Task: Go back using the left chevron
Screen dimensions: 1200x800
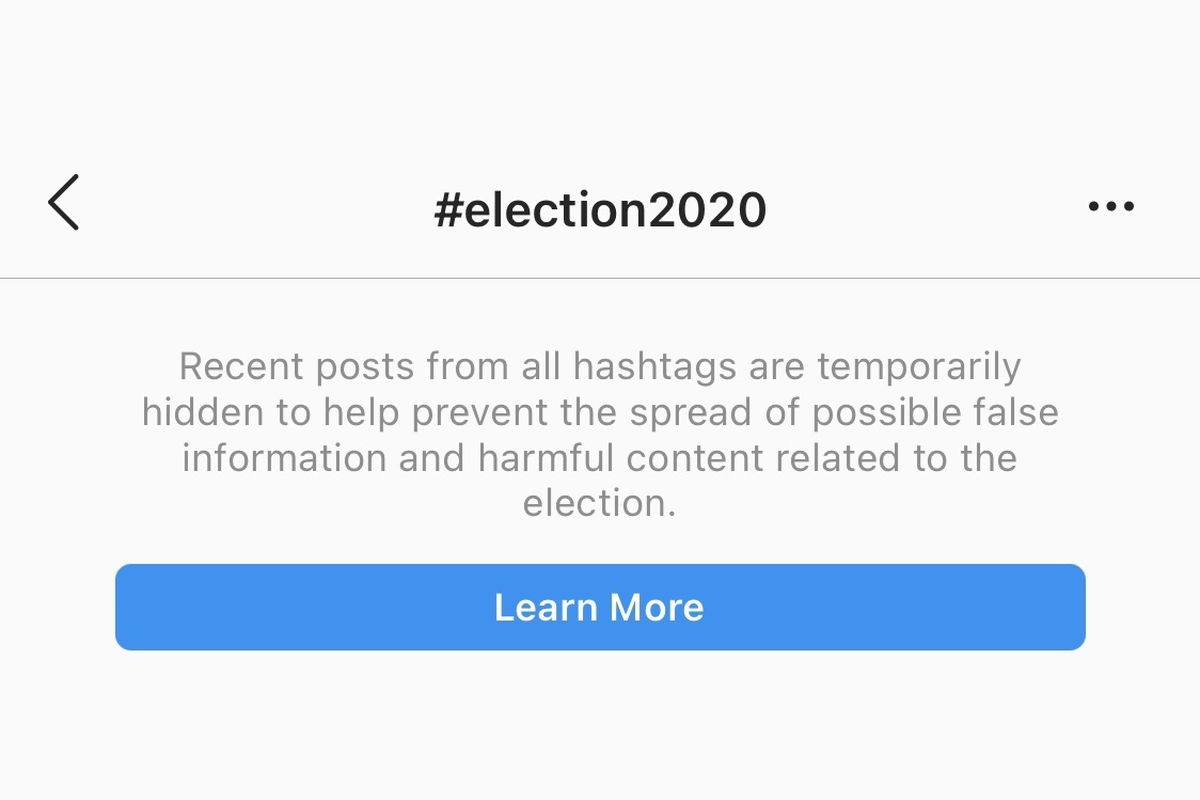Action: [x=63, y=202]
